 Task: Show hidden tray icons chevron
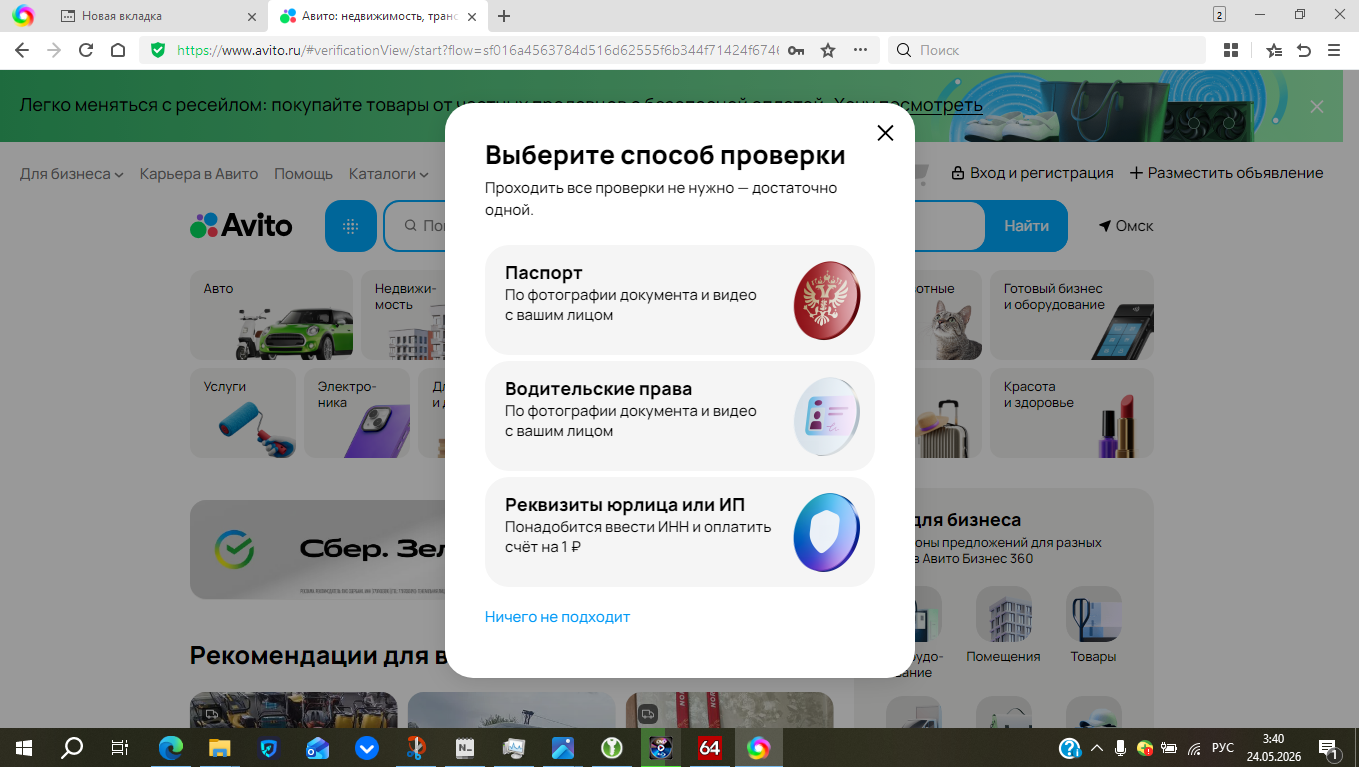pos(1097,747)
